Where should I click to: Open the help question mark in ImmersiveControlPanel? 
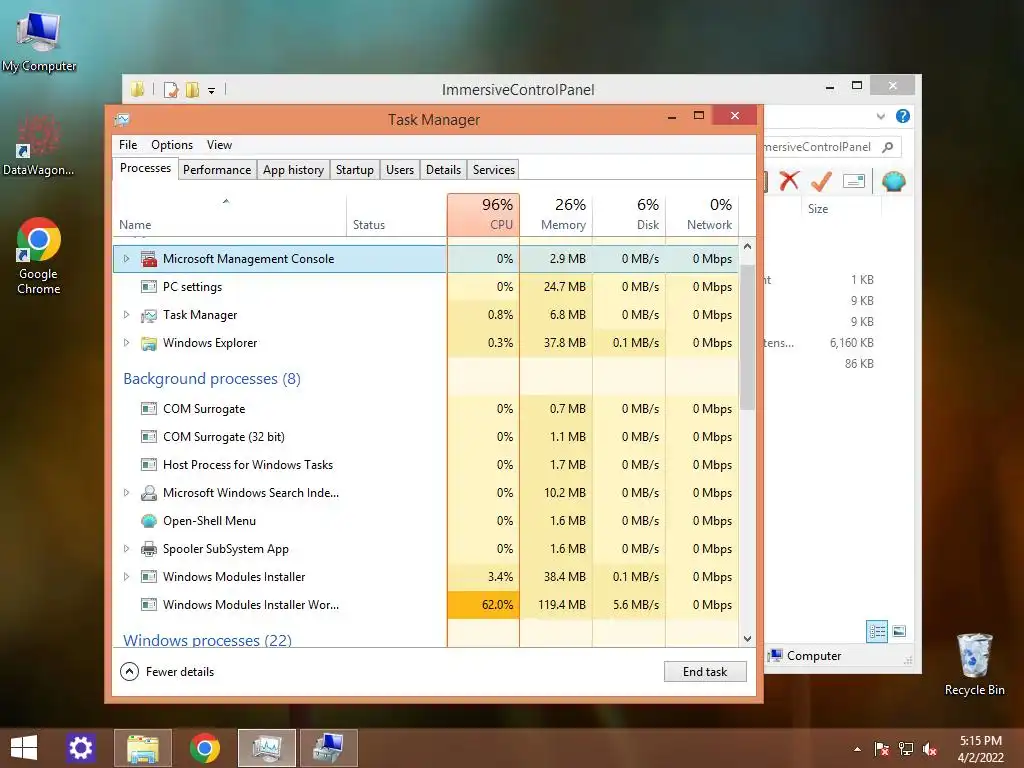[x=903, y=116]
